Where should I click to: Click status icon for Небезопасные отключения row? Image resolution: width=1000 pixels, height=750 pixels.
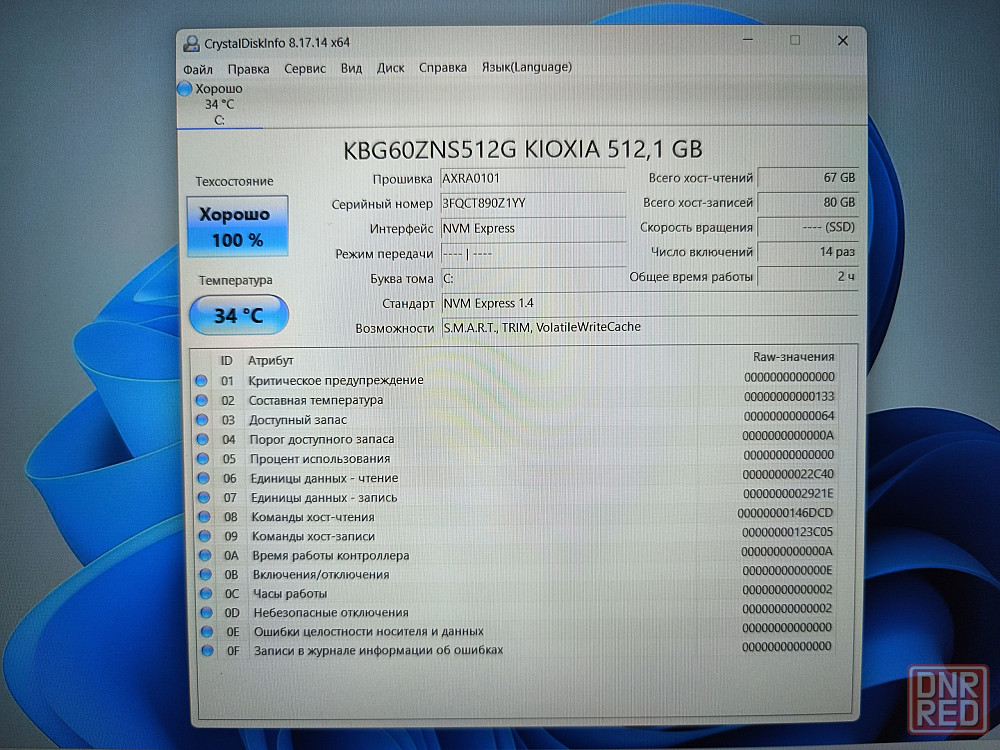(x=205, y=612)
